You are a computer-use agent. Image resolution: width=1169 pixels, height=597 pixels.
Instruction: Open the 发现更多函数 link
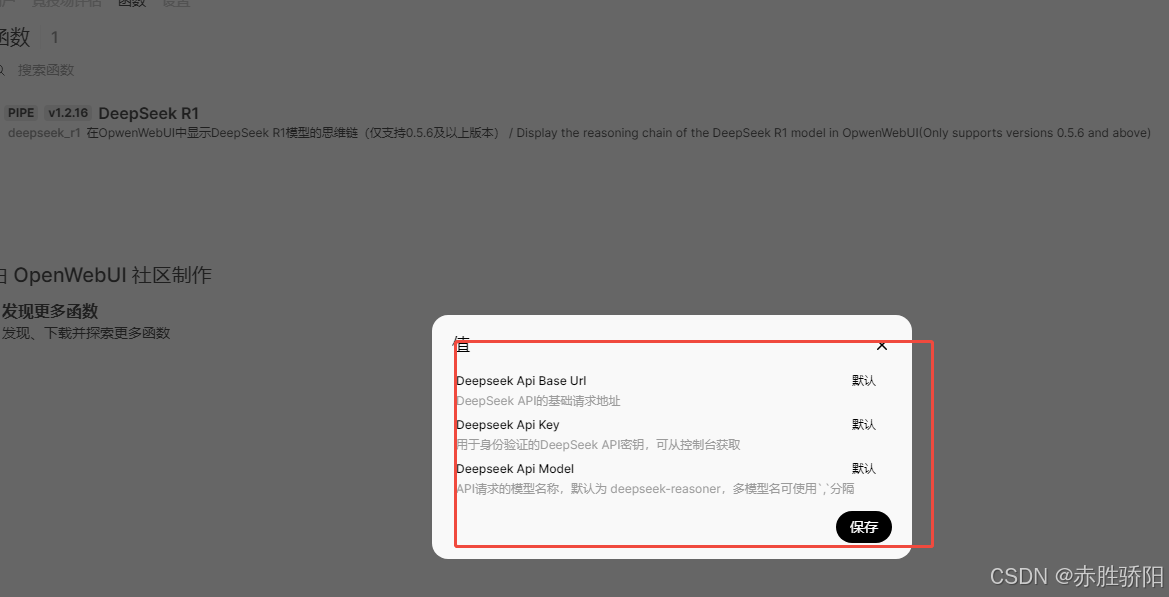click(50, 312)
